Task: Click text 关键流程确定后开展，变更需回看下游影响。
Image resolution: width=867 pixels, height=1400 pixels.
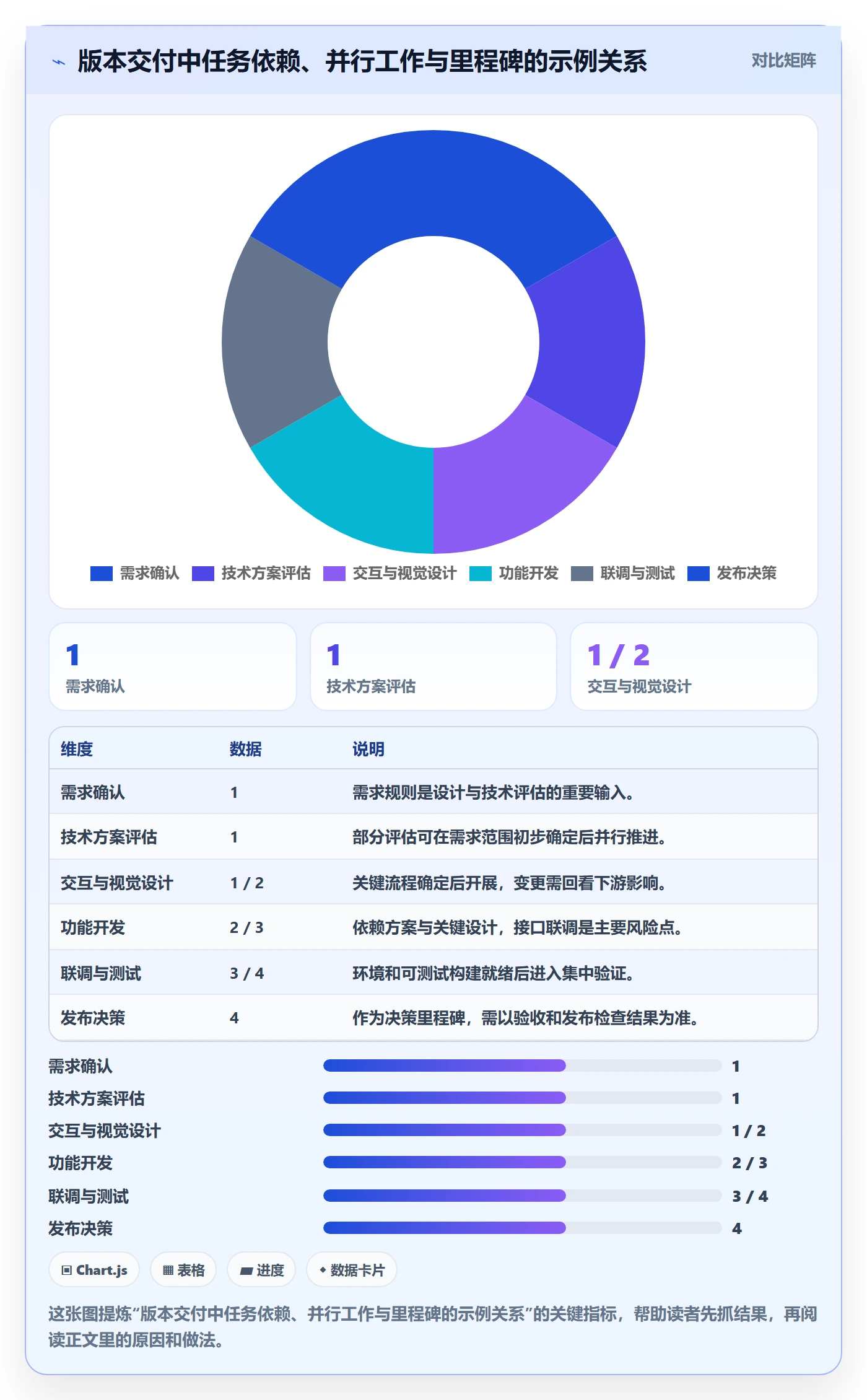Action: tap(510, 883)
